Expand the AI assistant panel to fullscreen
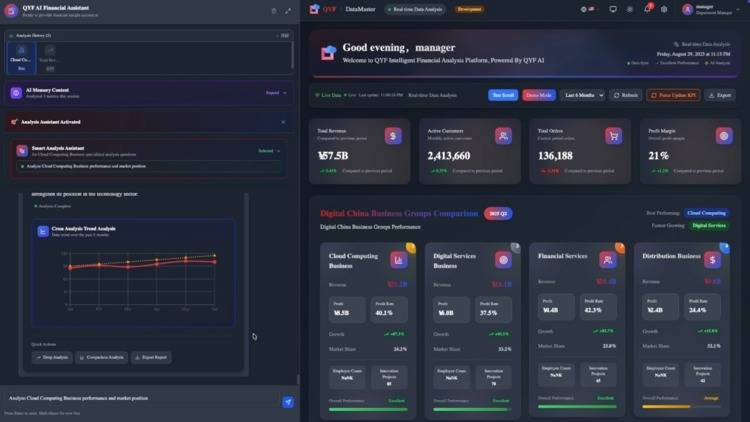 coord(288,10)
